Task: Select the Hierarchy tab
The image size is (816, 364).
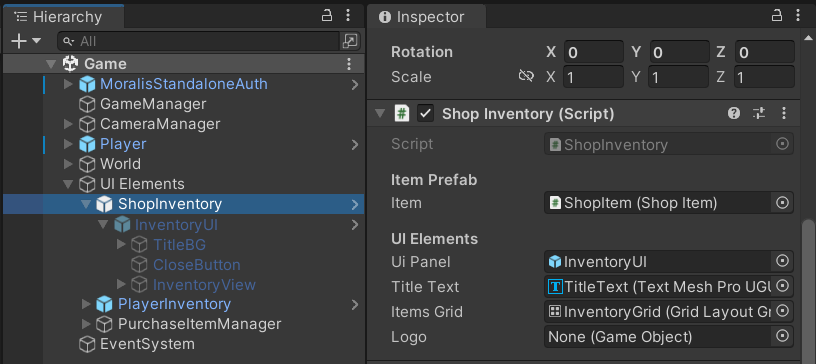Action: click(63, 16)
